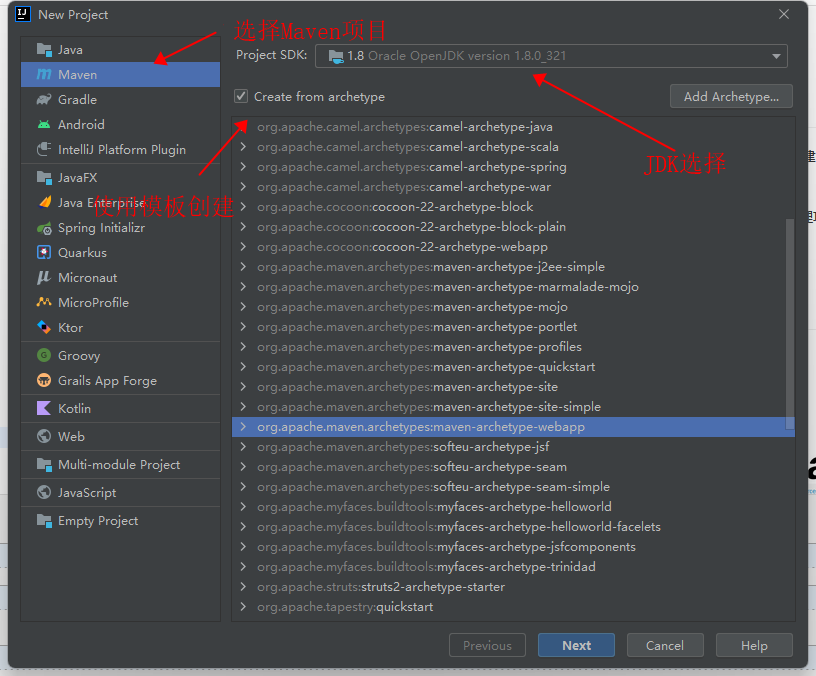Choose the Gradle elephant icon
Screen dimensions: 816x676
pos(44,100)
